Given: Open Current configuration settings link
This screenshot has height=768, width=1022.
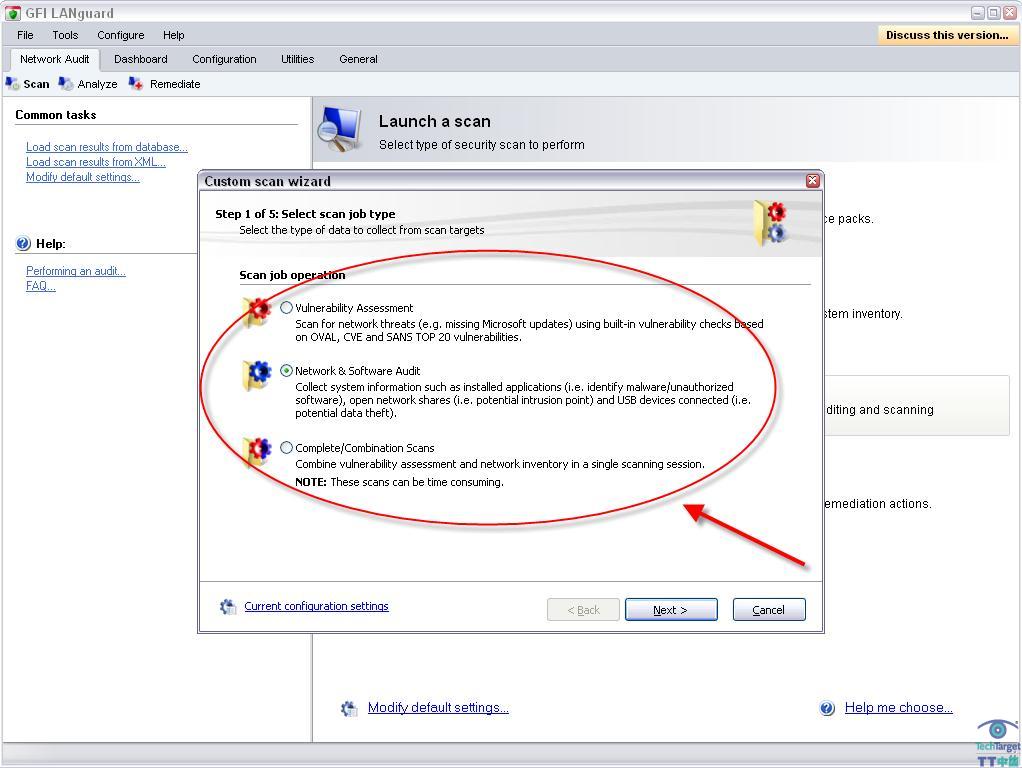Looking at the screenshot, I should click(316, 606).
